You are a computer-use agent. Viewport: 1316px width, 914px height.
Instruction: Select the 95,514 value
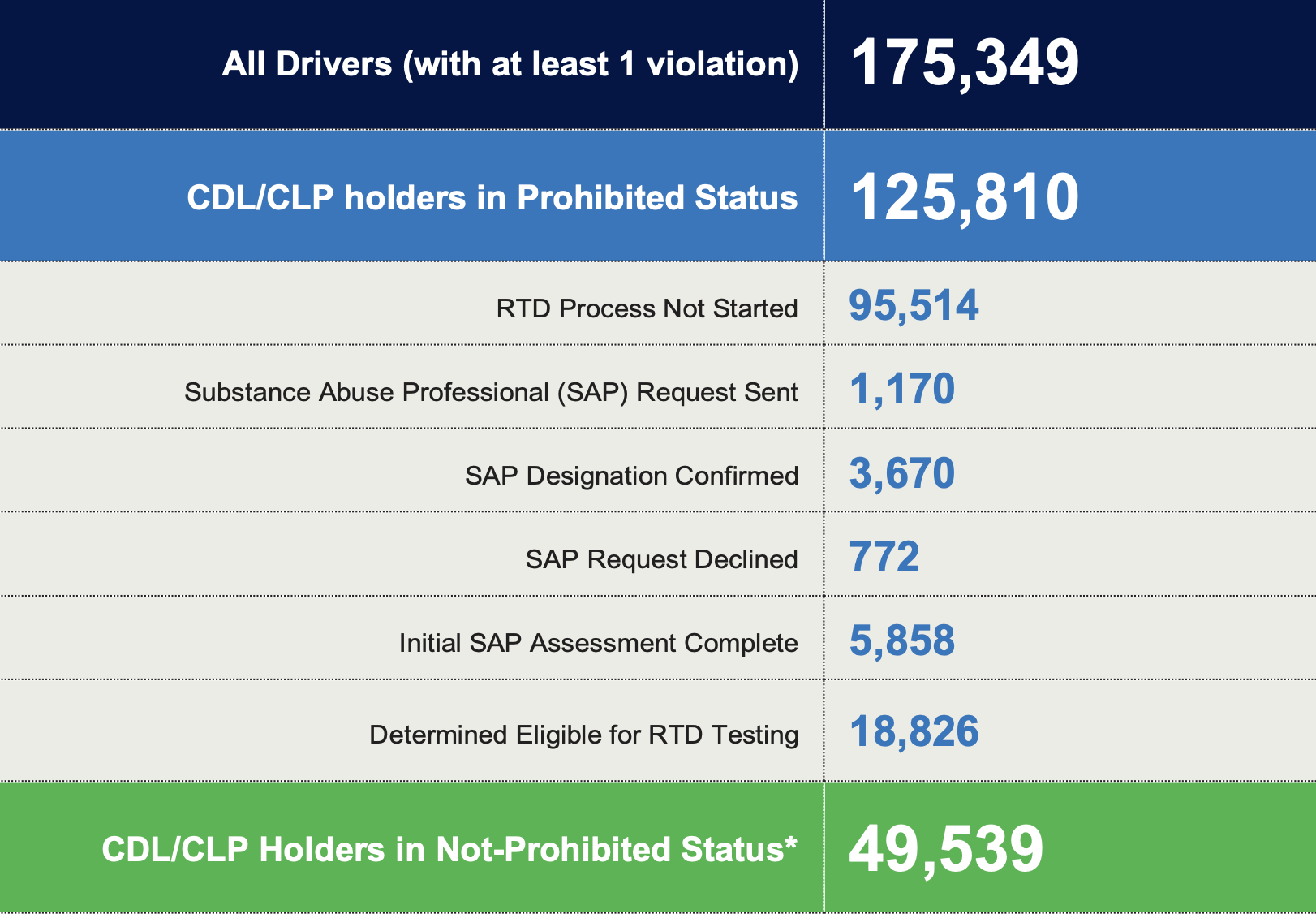pyautogui.click(x=914, y=306)
